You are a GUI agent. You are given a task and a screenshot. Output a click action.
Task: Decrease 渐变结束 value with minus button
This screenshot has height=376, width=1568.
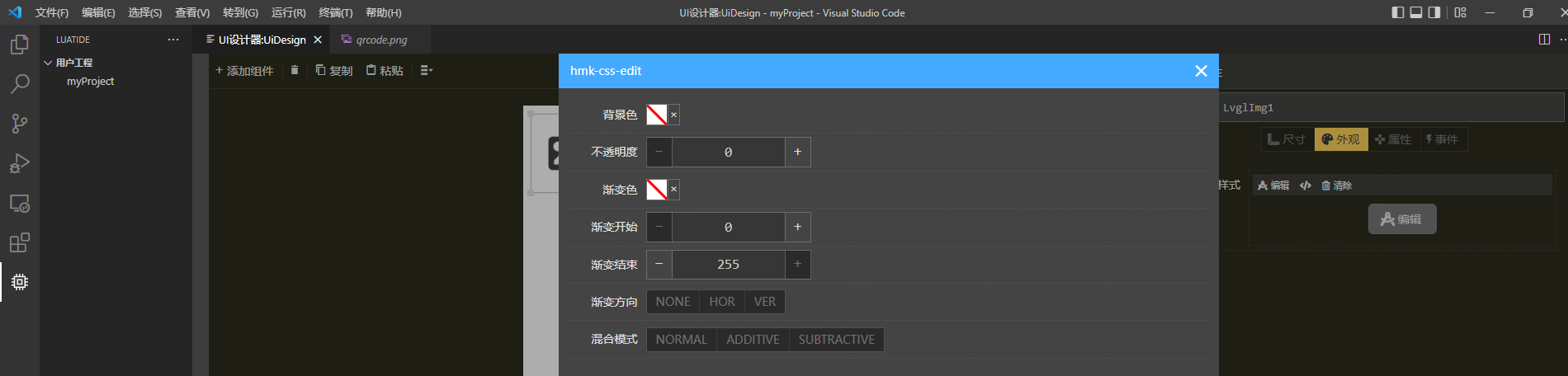click(659, 265)
